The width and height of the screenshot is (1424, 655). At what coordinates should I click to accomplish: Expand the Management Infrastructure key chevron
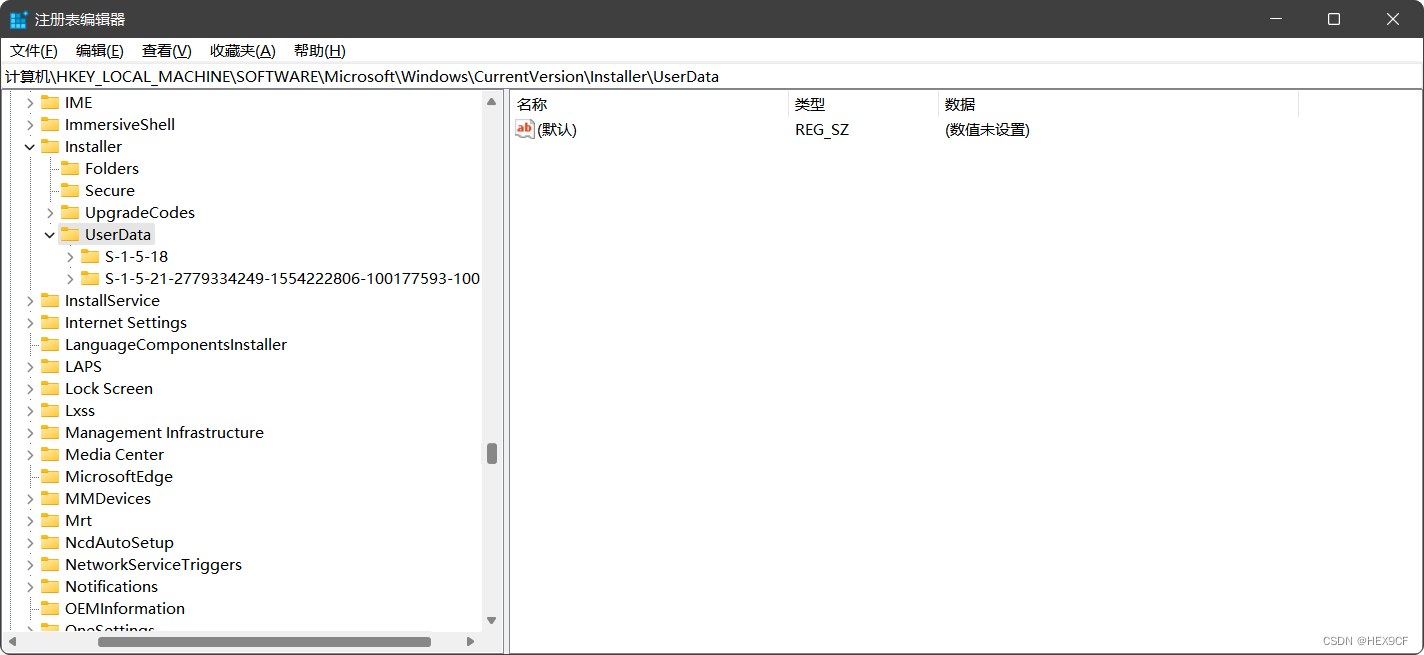[x=30, y=433]
